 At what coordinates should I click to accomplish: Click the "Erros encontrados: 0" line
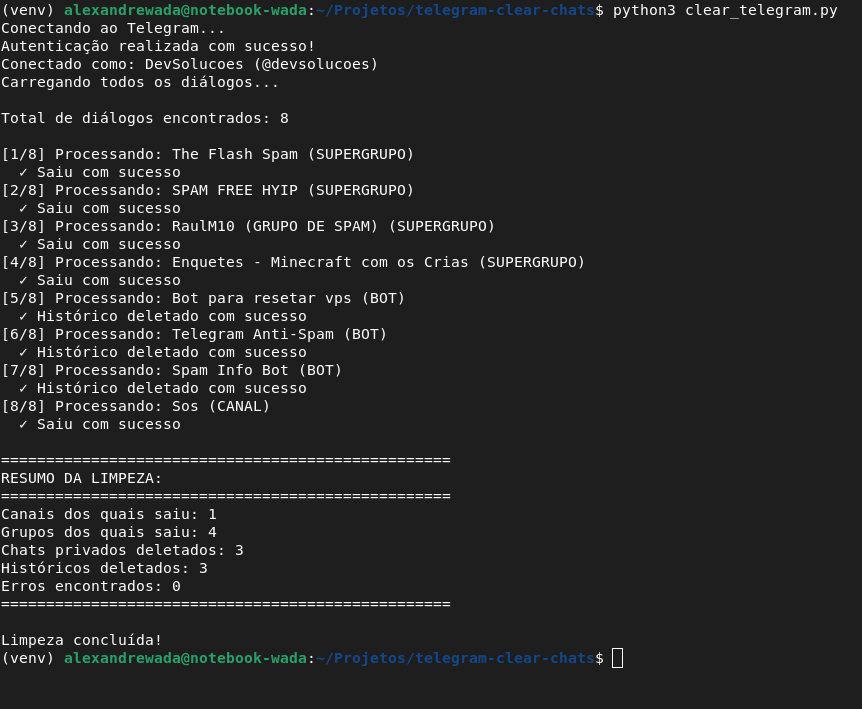click(x=91, y=586)
